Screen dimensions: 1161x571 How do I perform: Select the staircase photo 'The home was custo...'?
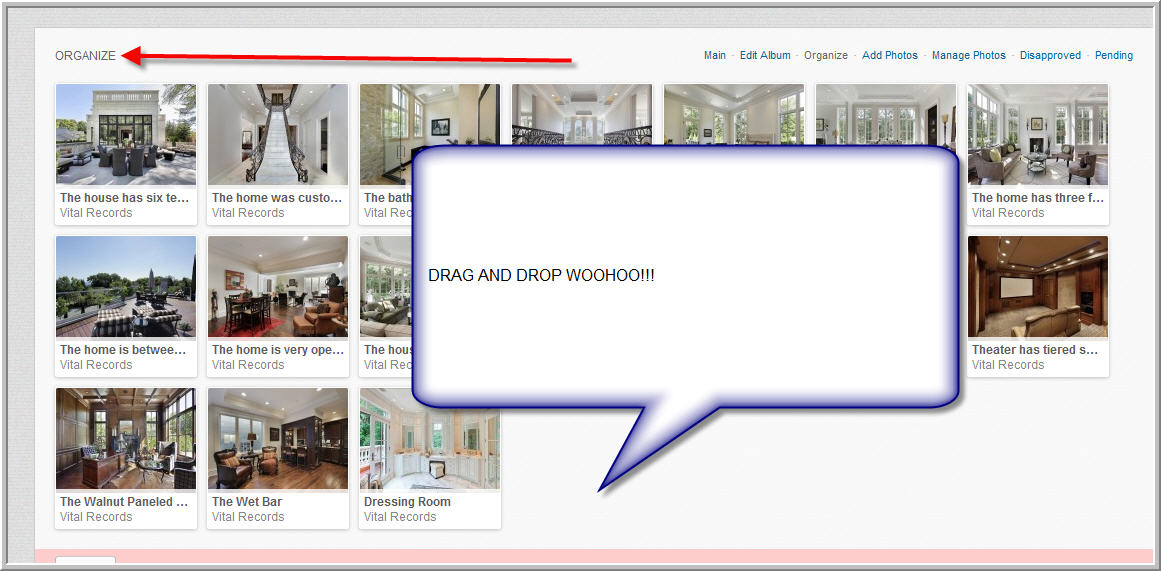(x=278, y=134)
